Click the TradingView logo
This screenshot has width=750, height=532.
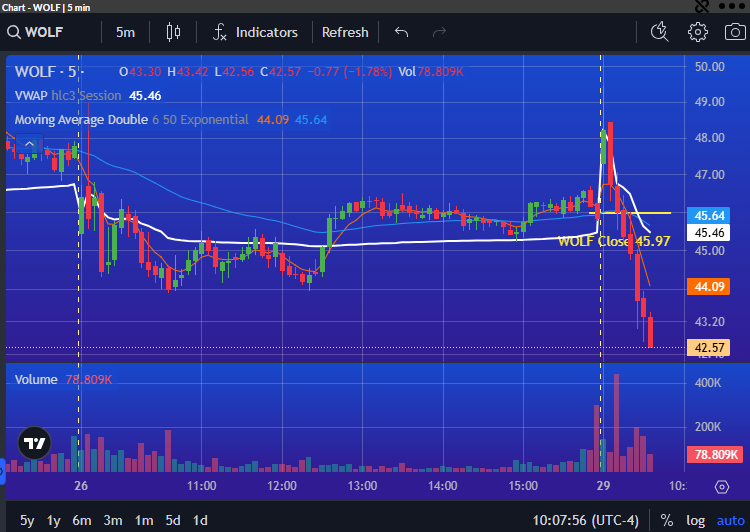tap(34, 443)
